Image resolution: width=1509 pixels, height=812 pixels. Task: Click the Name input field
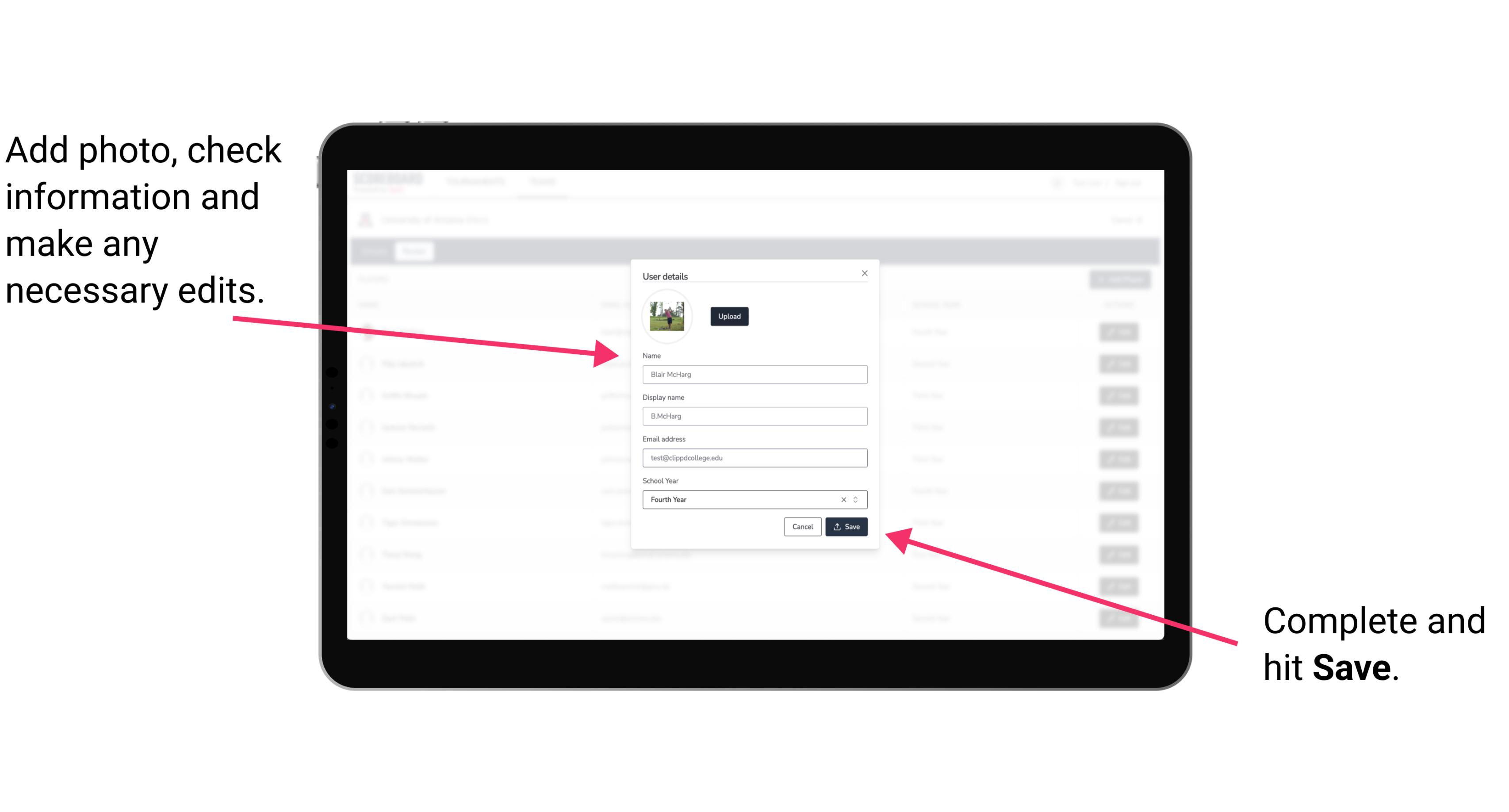[x=754, y=374]
